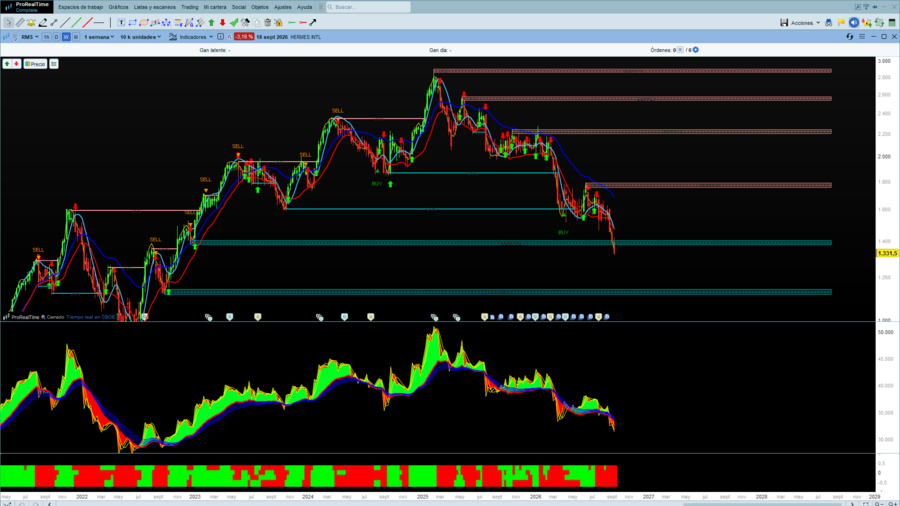900x506 pixels.
Task: Open the orders settings gear icon
Action: pyautogui.click(x=696, y=50)
